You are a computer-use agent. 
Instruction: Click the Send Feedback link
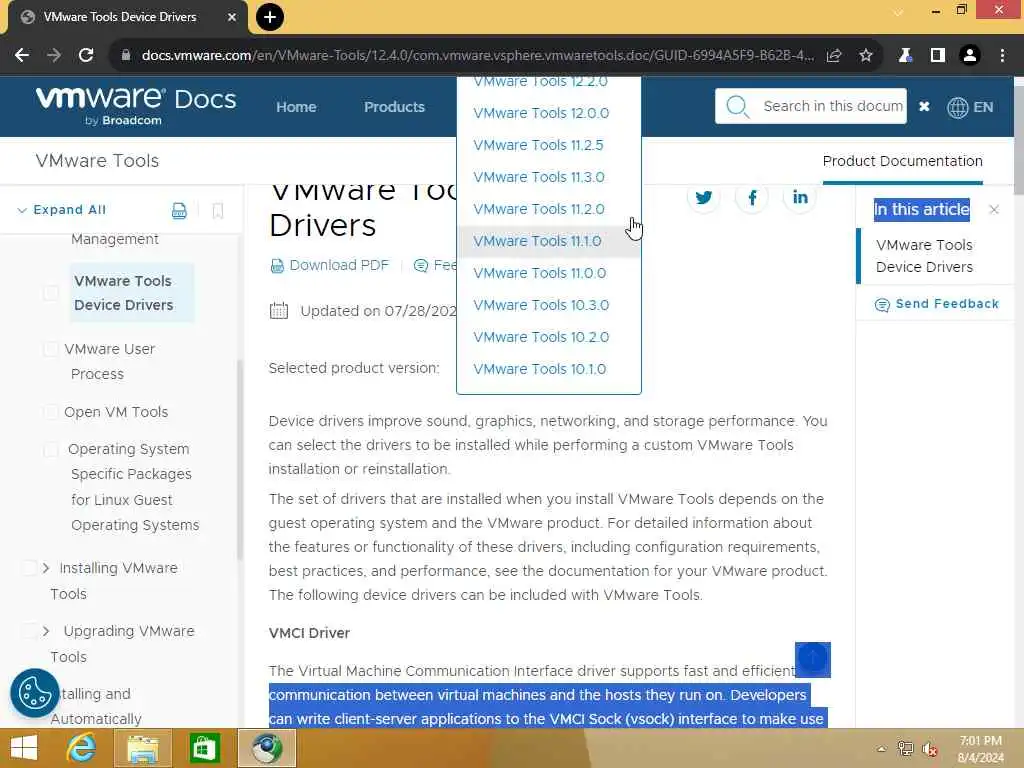[936, 304]
